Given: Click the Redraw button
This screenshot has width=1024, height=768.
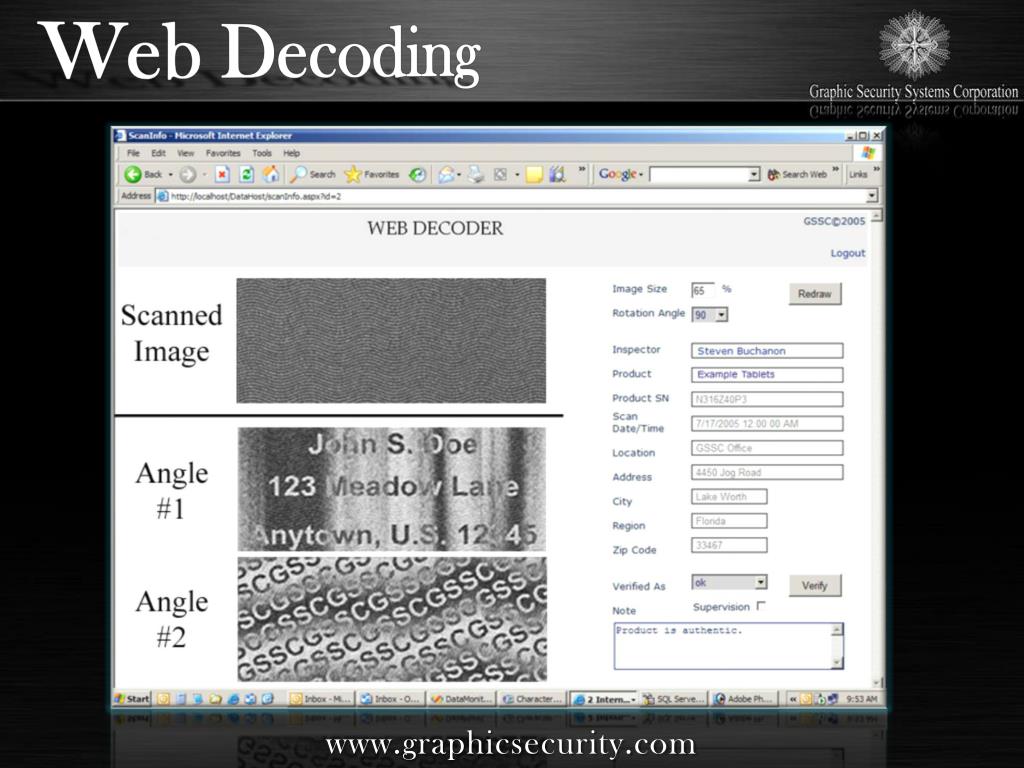Looking at the screenshot, I should point(815,294).
